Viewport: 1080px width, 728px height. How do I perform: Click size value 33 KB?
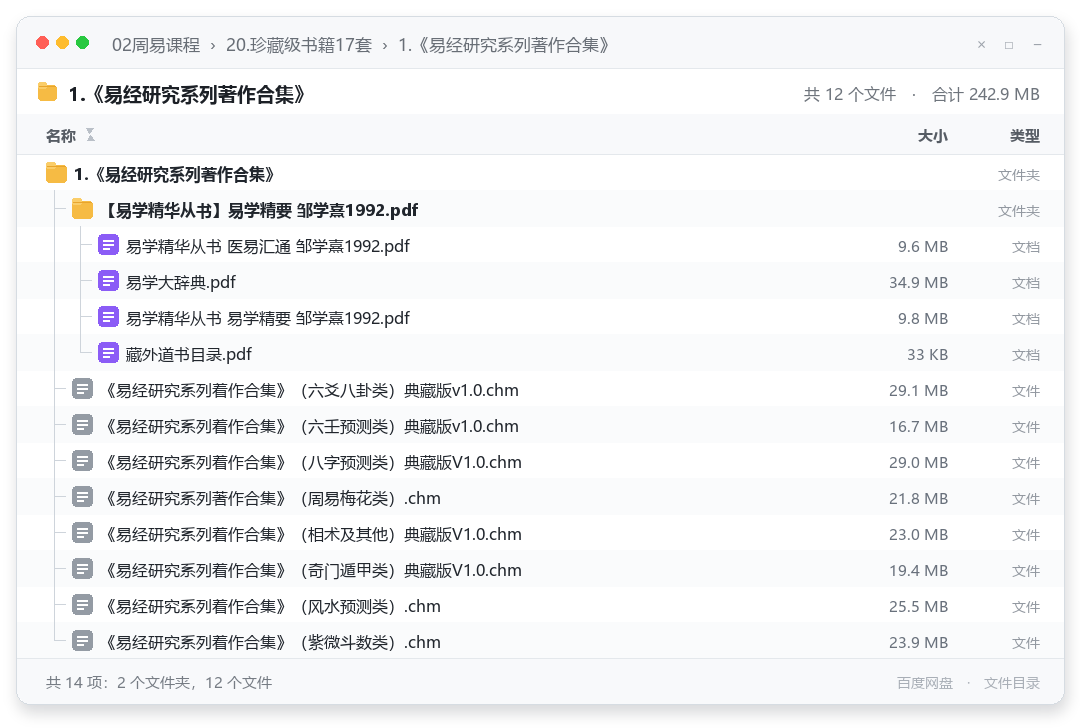[x=927, y=355]
